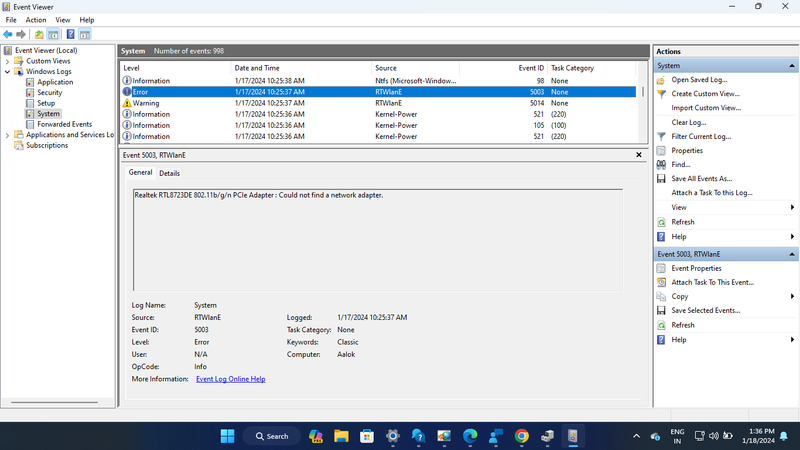Collapse Windows Logs tree node
Screen dimensions: 800x450
[x=7, y=72]
